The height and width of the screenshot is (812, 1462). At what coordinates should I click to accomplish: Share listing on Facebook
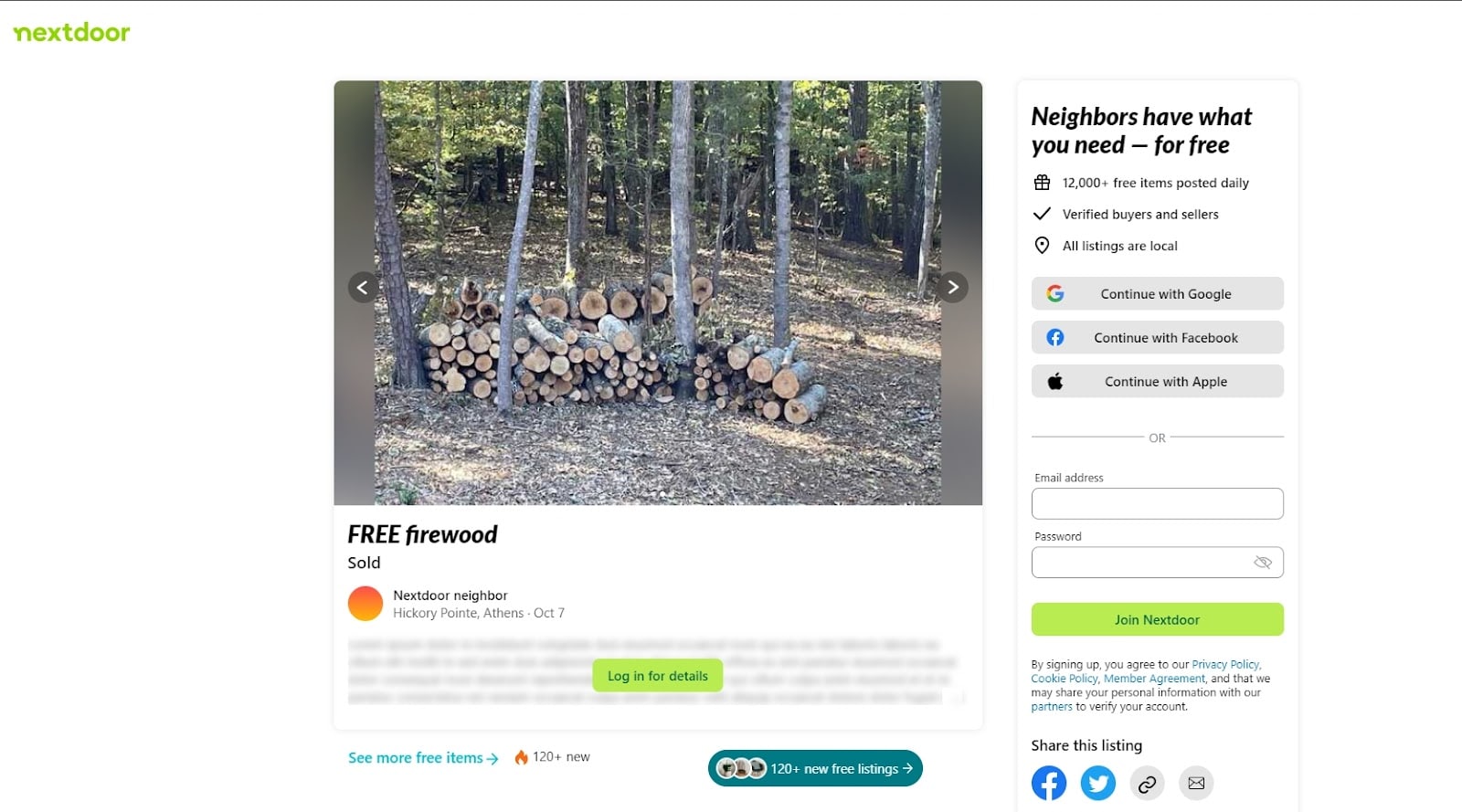click(x=1049, y=783)
